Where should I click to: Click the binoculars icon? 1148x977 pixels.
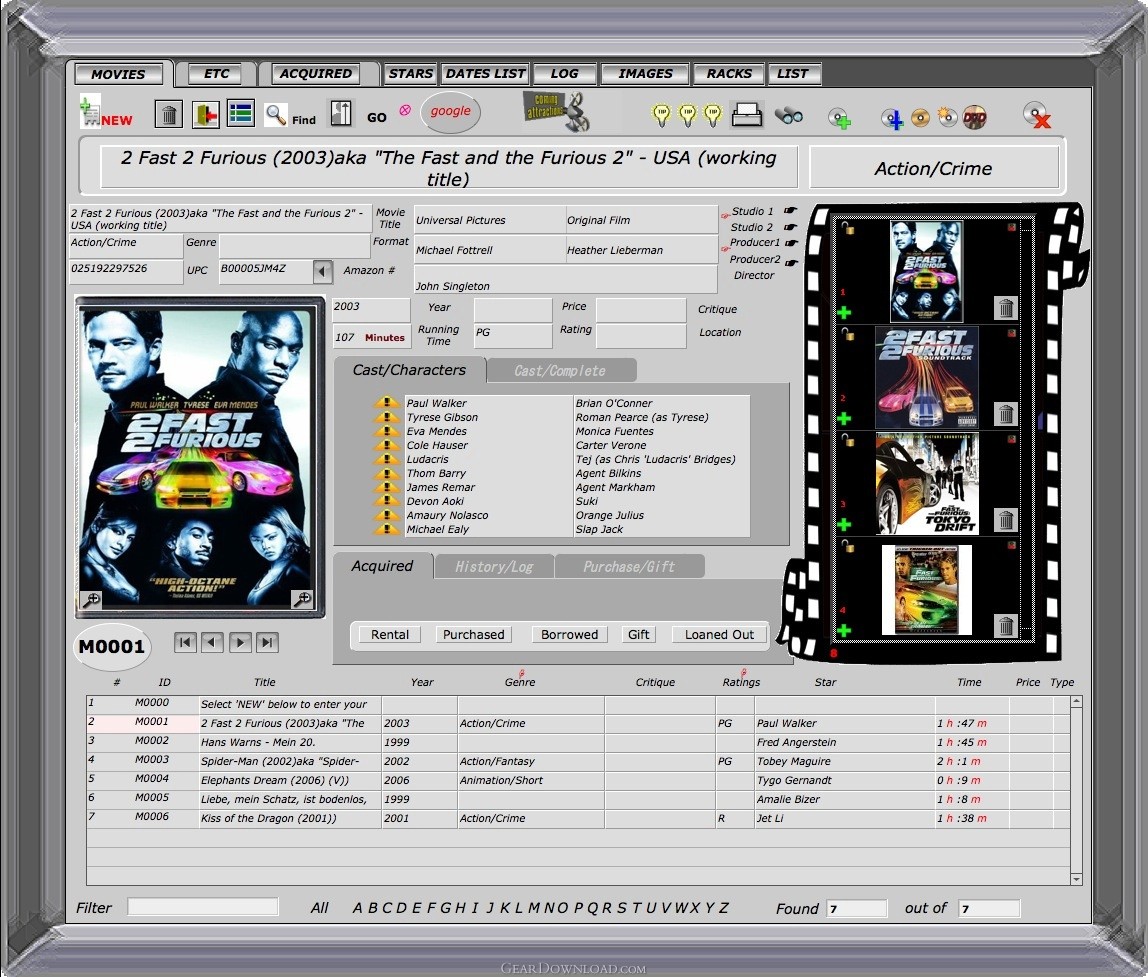[x=789, y=116]
